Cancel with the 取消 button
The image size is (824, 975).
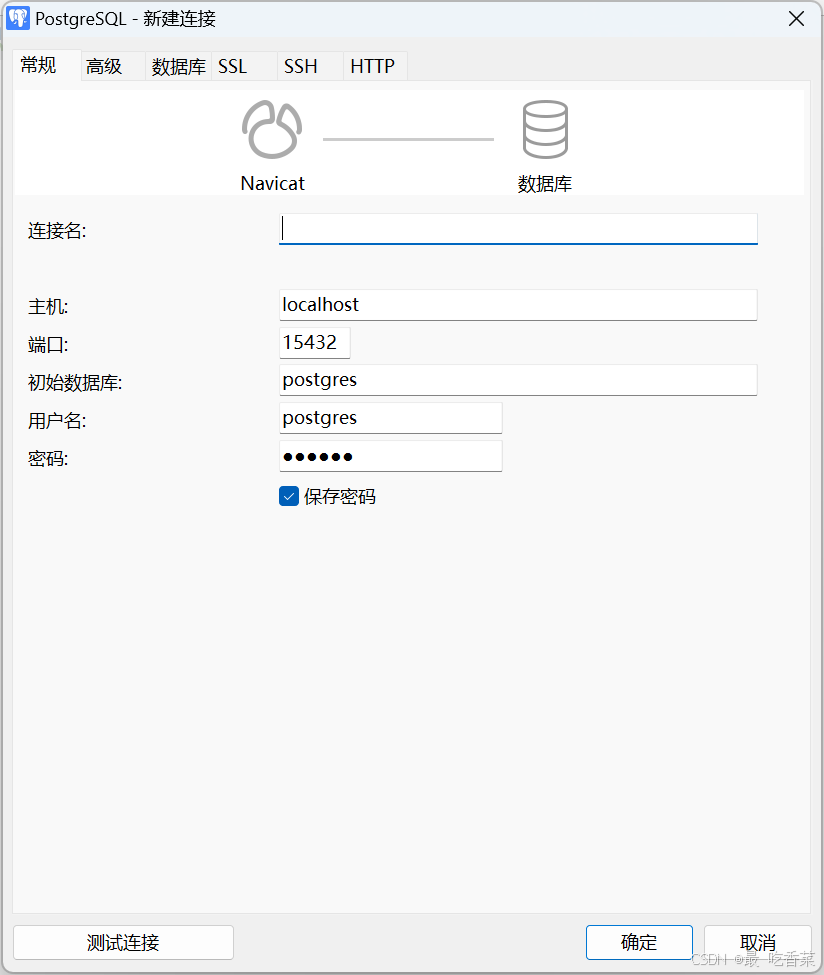tap(757, 942)
